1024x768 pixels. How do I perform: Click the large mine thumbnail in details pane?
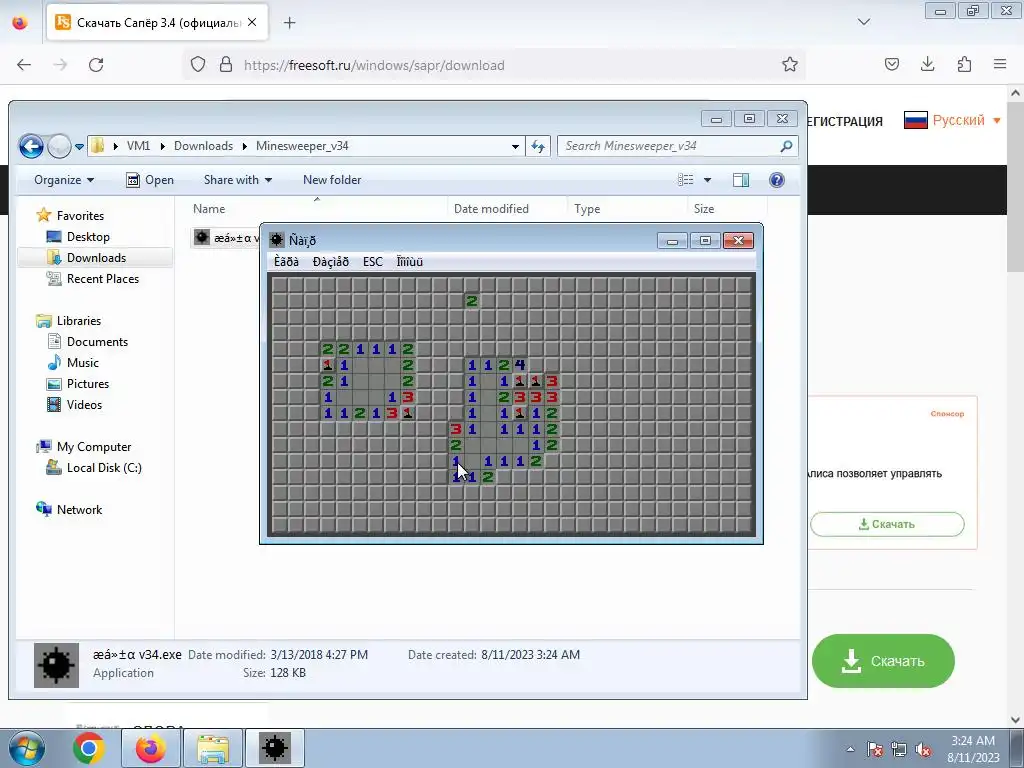coord(56,665)
